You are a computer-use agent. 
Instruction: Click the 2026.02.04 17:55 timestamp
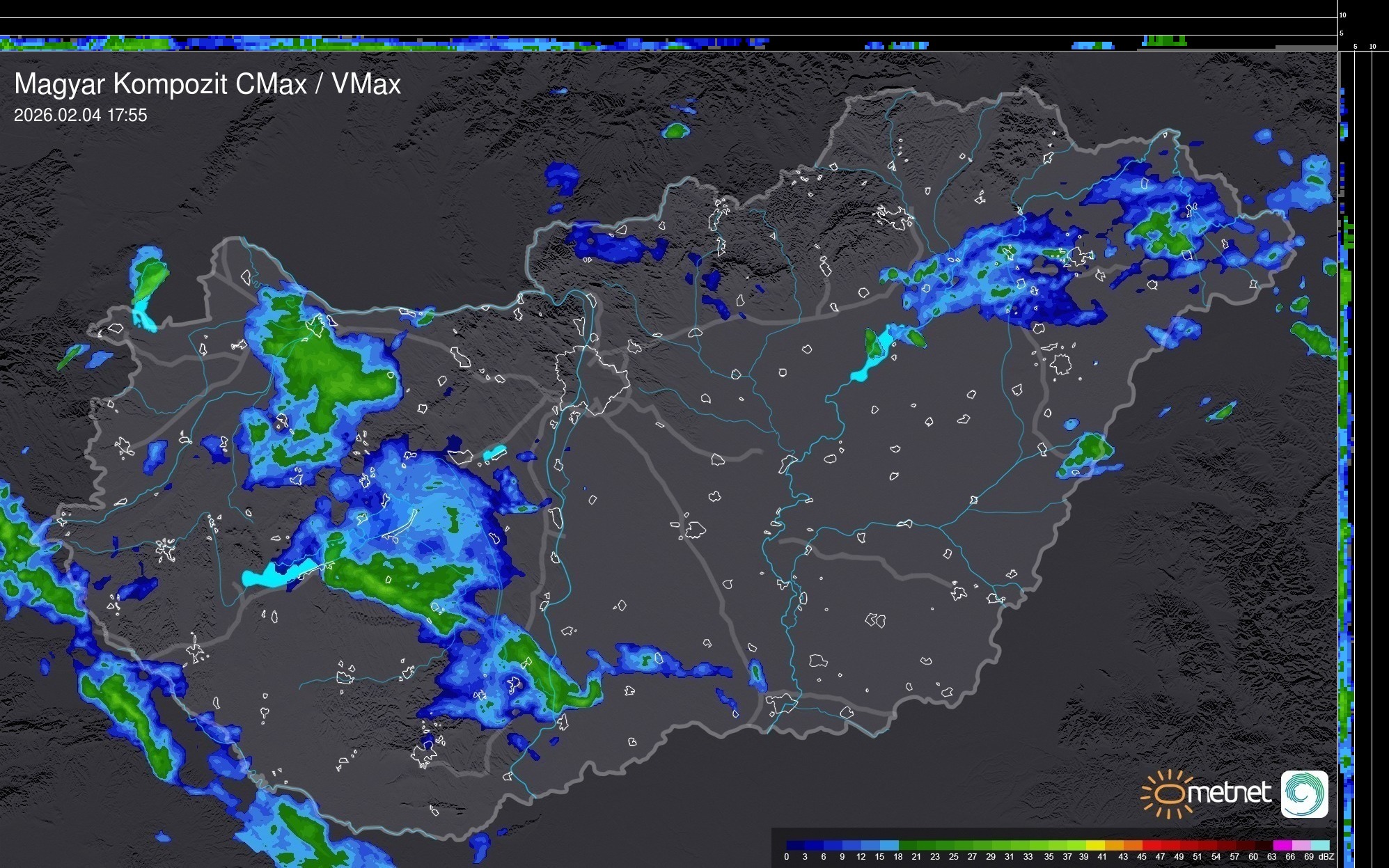coord(81,116)
